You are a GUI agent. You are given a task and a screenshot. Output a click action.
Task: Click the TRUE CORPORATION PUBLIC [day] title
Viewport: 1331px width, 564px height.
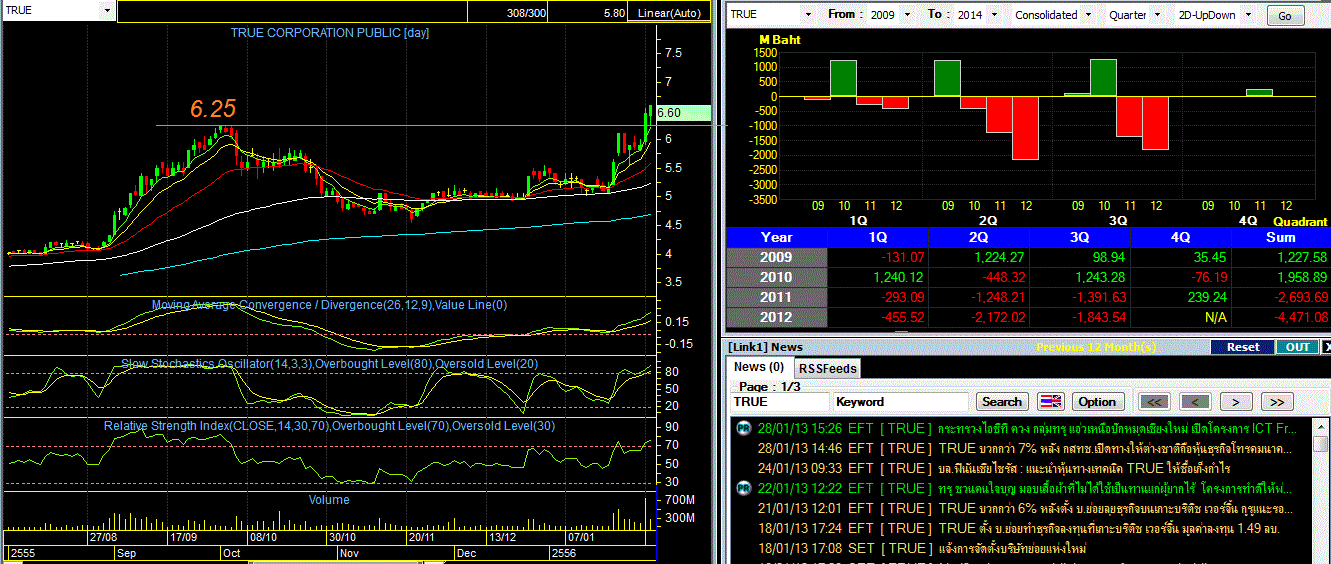coord(329,33)
